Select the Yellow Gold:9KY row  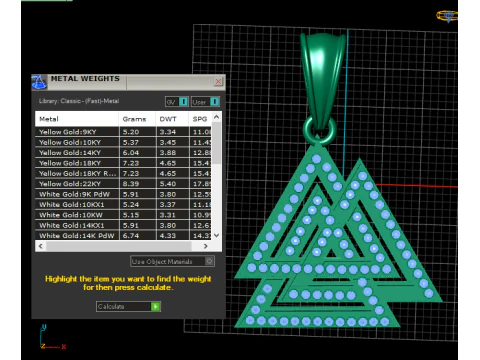[x=123, y=132]
